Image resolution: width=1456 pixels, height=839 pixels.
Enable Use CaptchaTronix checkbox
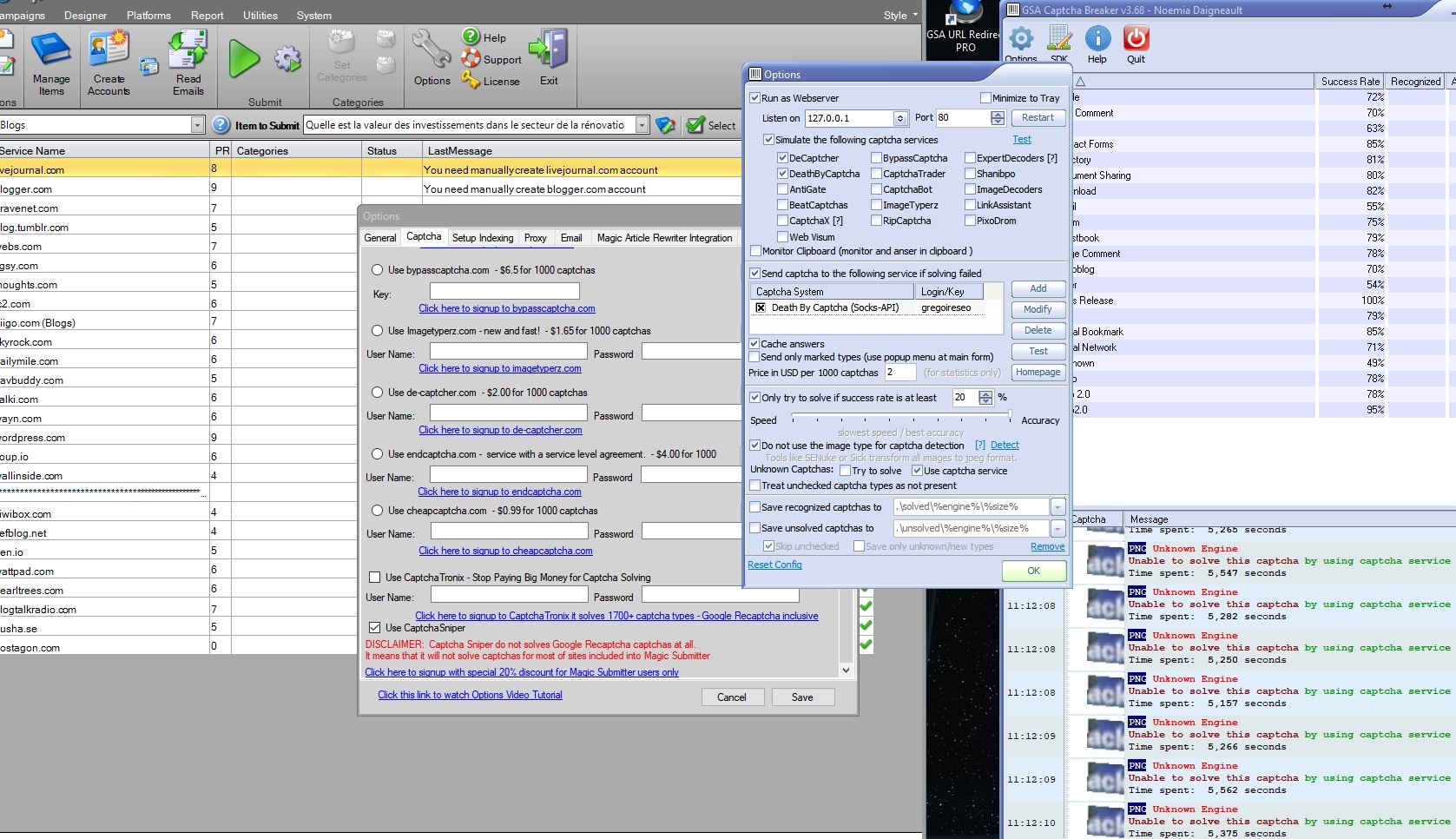point(374,578)
